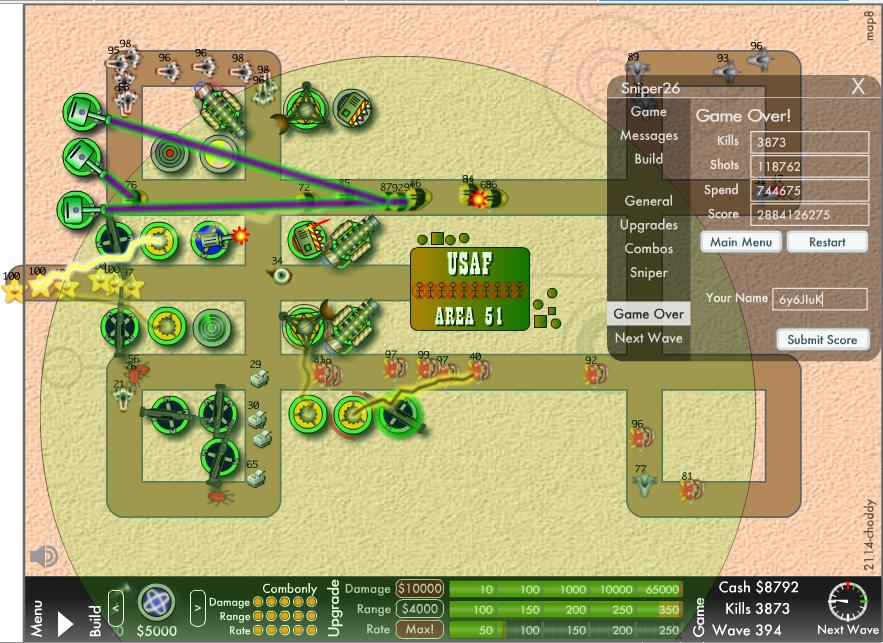Click the Range upgrade level bar
The height and width of the screenshot is (643, 883).
tap(566, 609)
